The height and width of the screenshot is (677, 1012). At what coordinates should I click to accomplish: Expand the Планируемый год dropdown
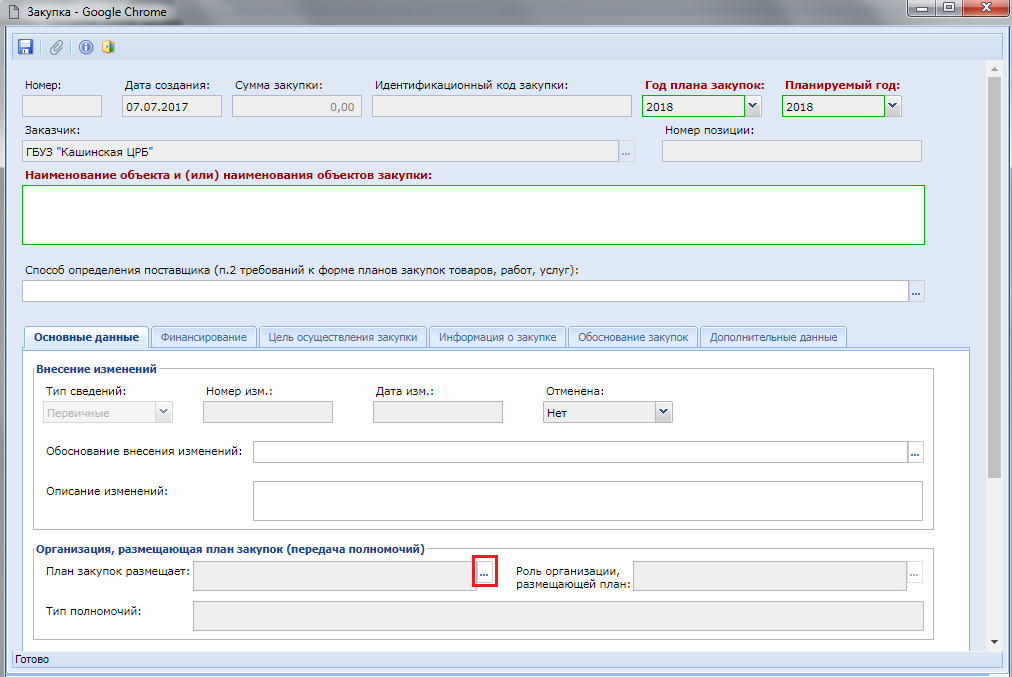(892, 106)
